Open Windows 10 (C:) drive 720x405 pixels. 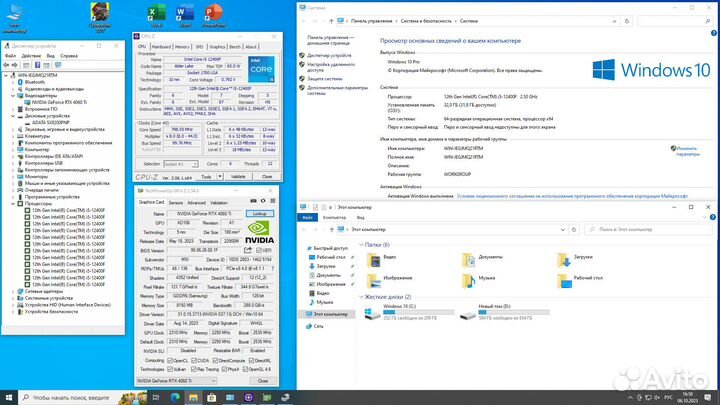click(409, 312)
